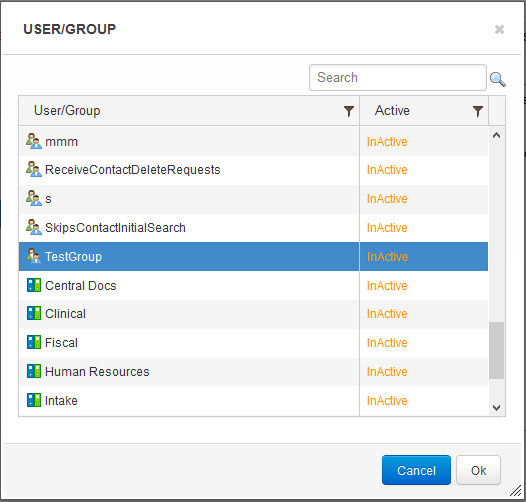Viewport: 526px width, 502px height.
Task: Click the scroll down arrow of the list
Action: pyautogui.click(x=496, y=408)
